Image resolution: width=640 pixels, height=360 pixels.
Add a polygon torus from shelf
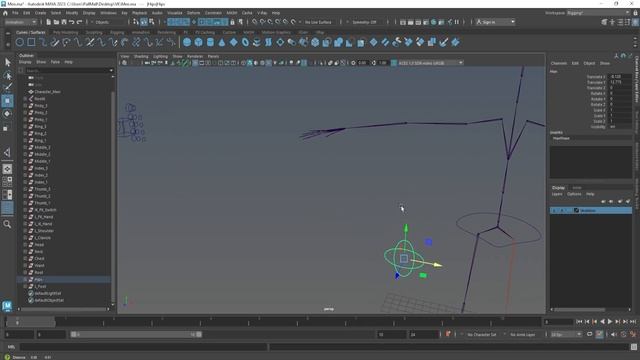coord(245,42)
